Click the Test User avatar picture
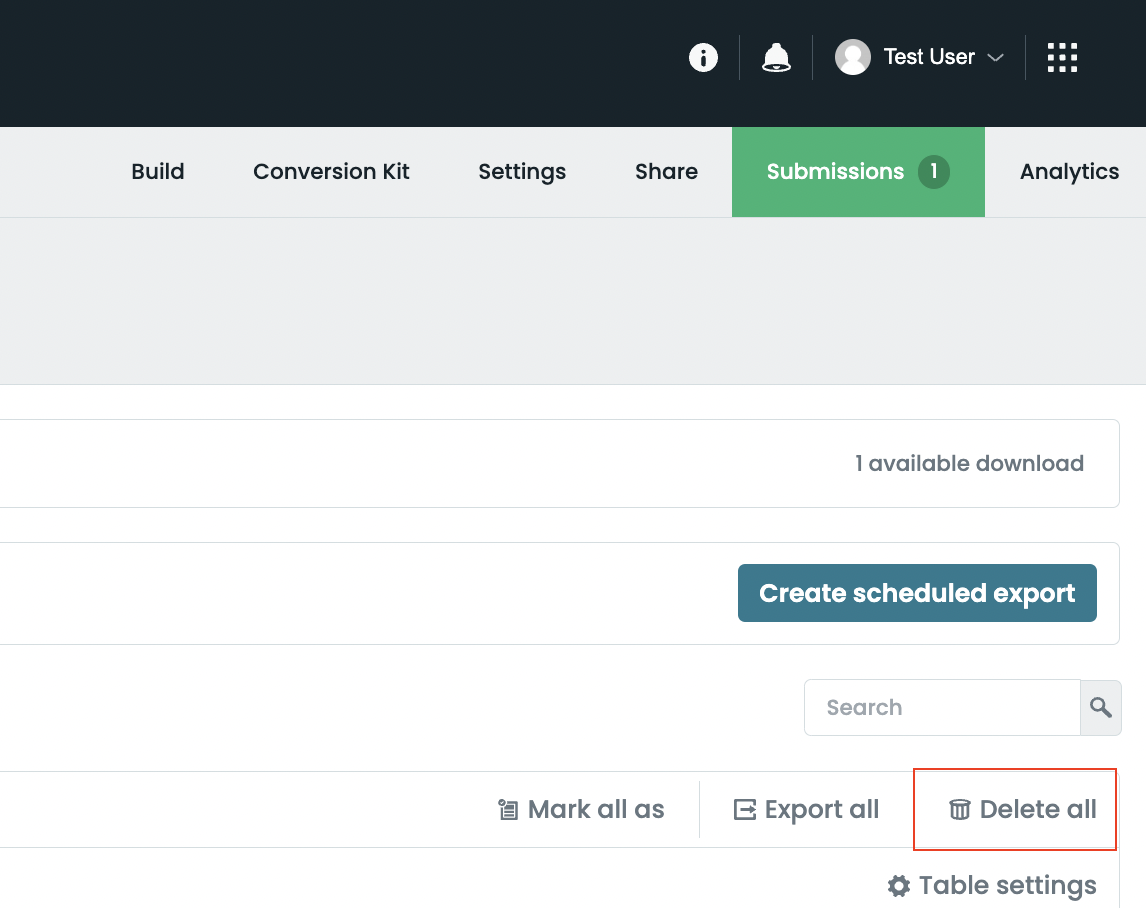The image size is (1146, 908). (852, 58)
